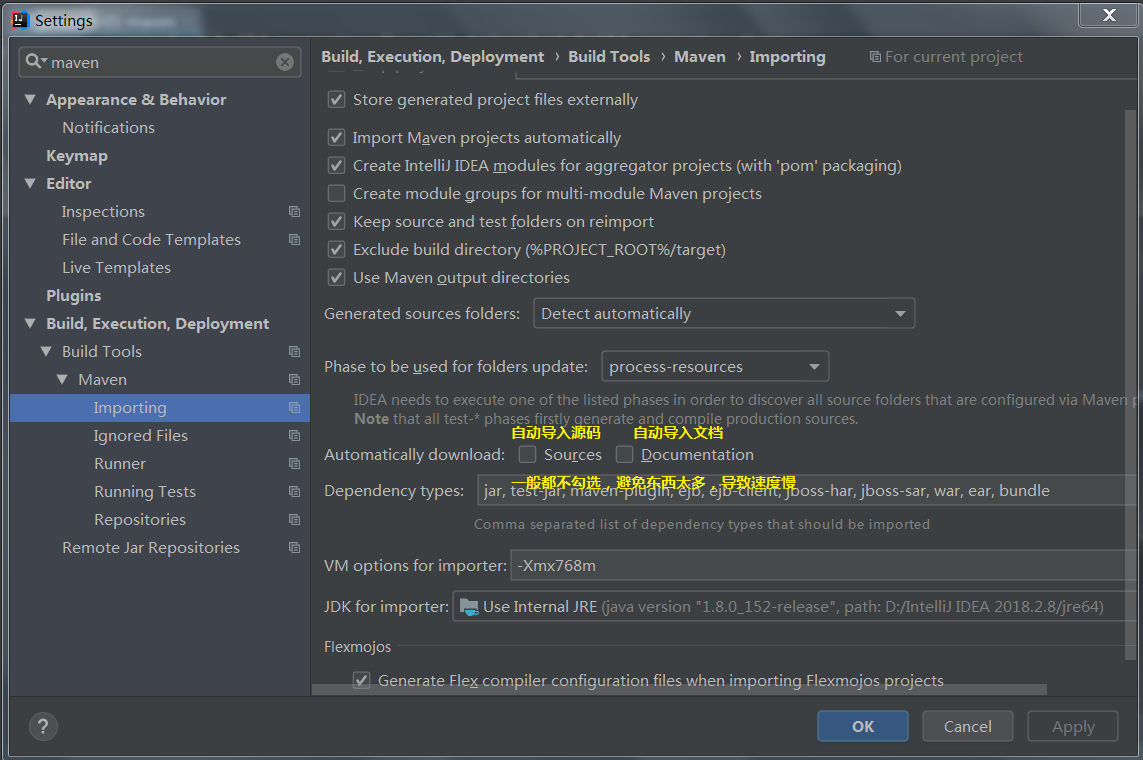
Task: Enable automatic download of Sources
Action: 527,455
